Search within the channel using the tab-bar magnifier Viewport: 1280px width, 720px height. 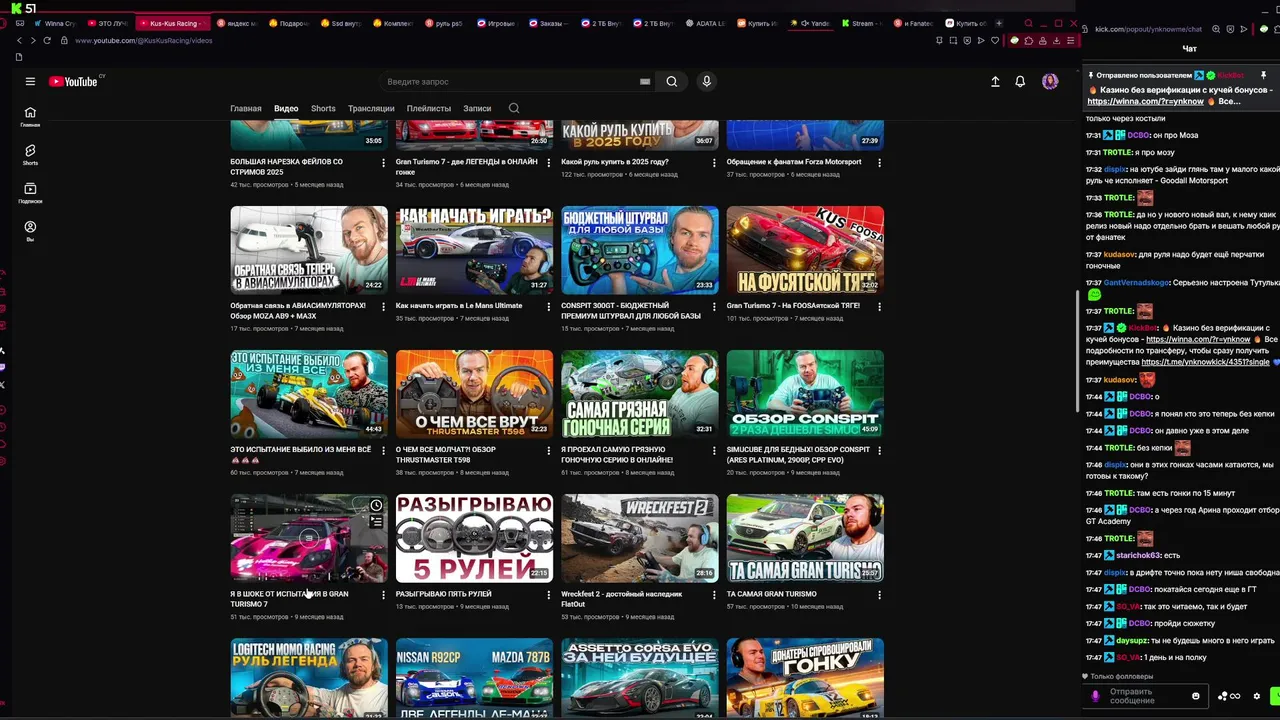[x=514, y=108]
